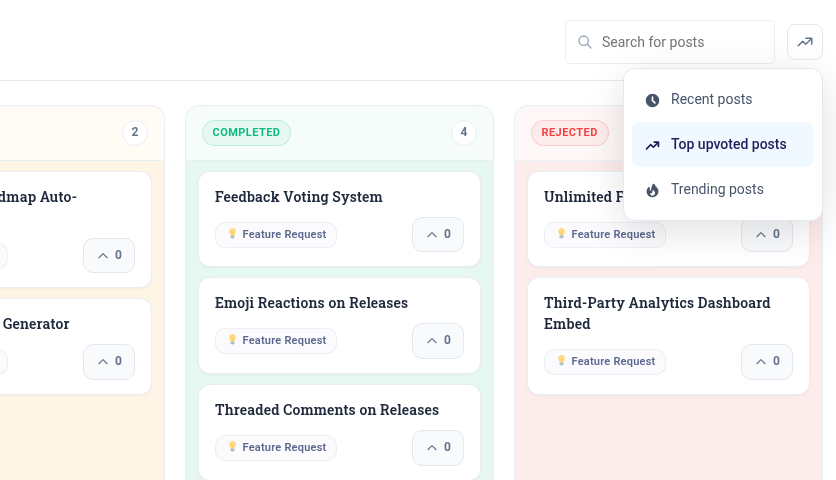Click lightbulb icon on Feedback Voting System tag
836x480 pixels.
(x=232, y=234)
